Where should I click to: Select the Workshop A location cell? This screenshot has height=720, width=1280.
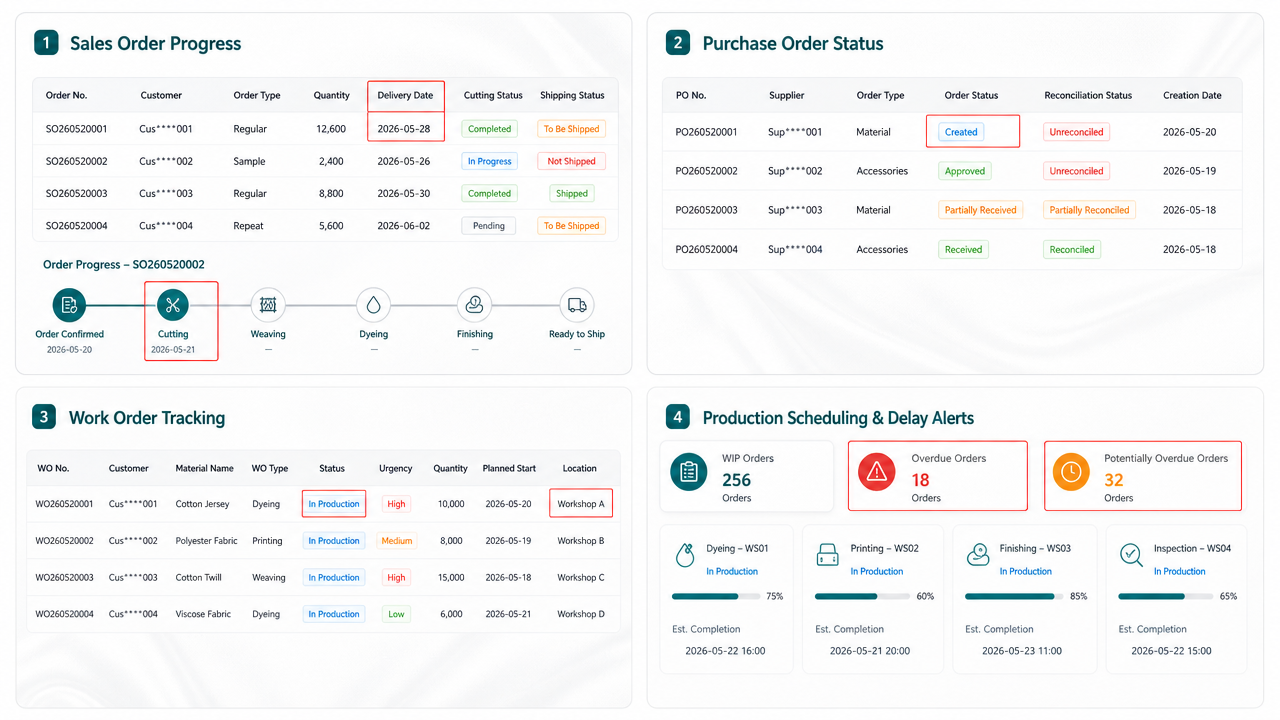pos(581,504)
